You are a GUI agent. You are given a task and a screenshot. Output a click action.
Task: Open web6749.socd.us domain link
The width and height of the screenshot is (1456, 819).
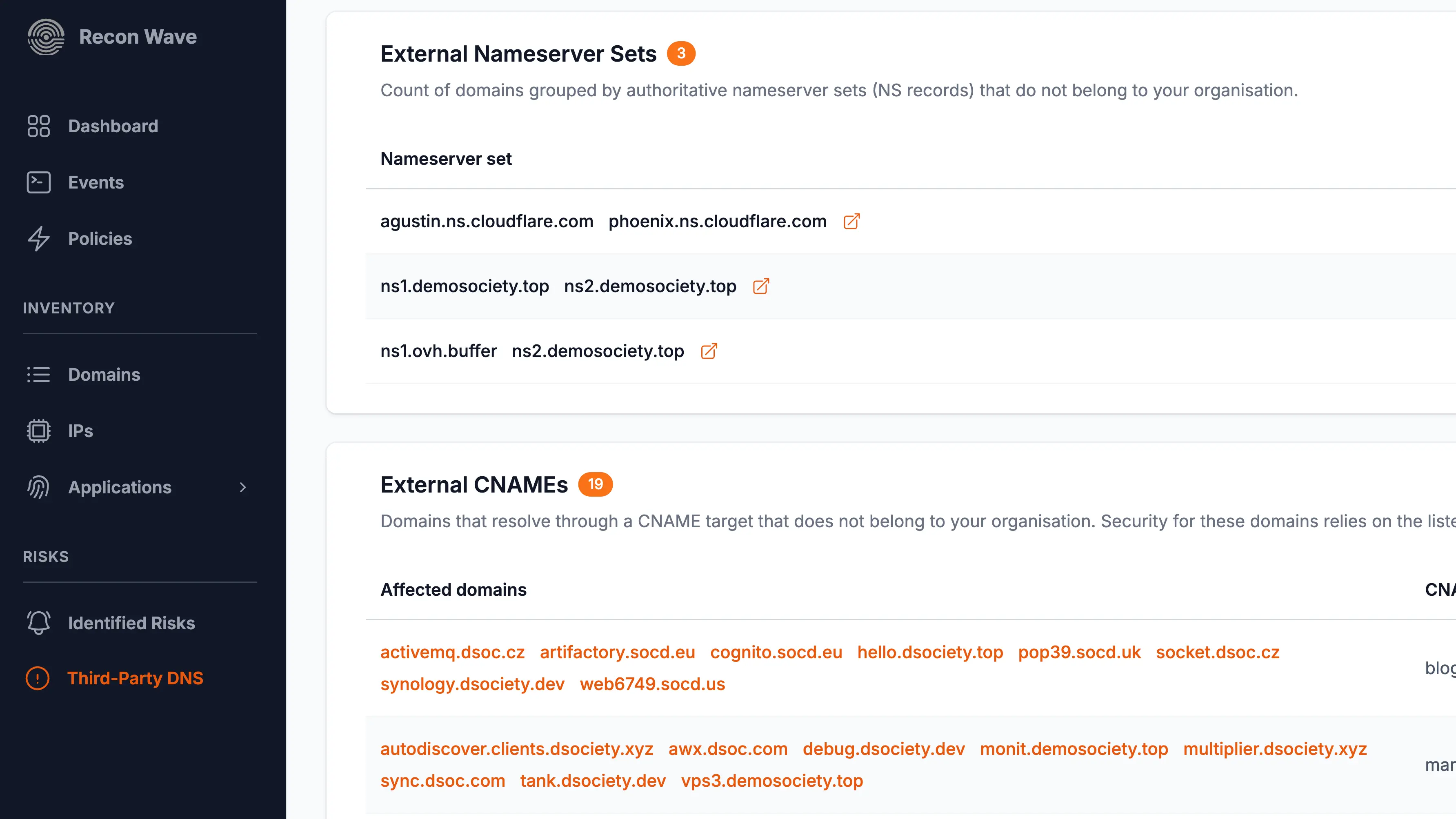(x=652, y=684)
